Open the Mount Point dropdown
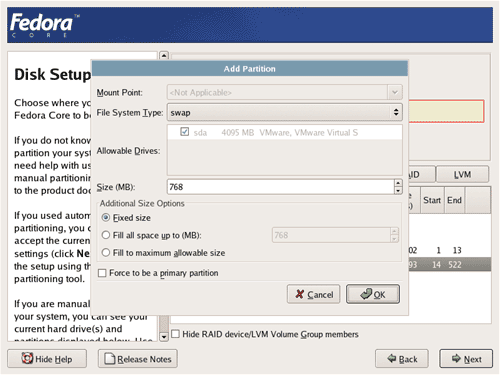Screen dimensions: 500x375 pyautogui.click(x=395, y=92)
